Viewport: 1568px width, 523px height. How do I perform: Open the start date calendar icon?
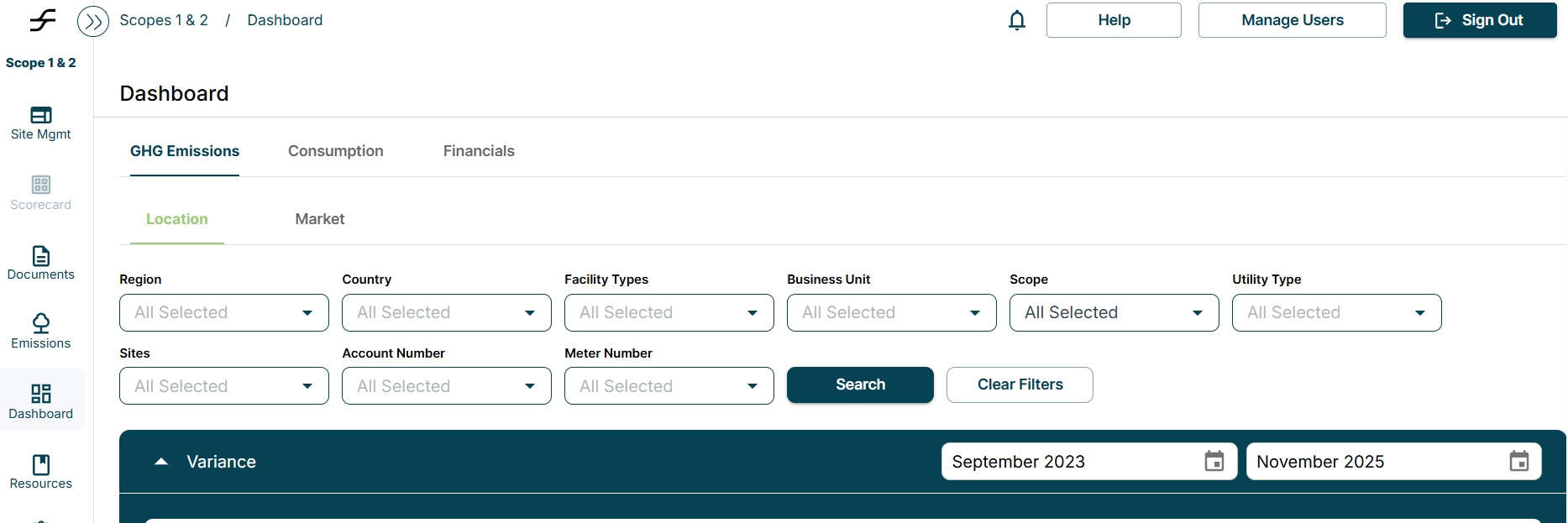[1214, 462]
